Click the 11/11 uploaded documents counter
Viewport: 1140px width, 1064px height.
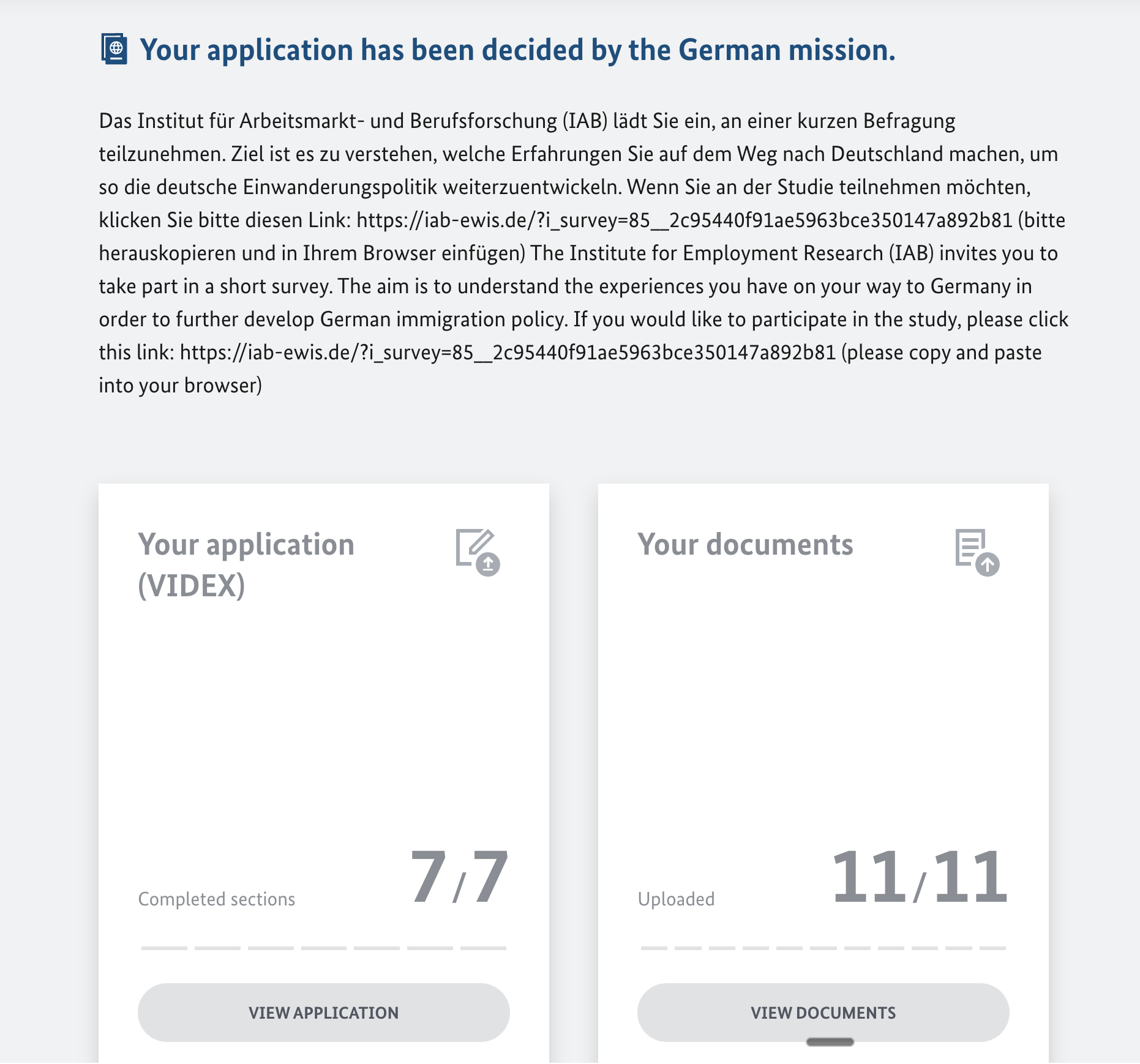[x=919, y=877]
